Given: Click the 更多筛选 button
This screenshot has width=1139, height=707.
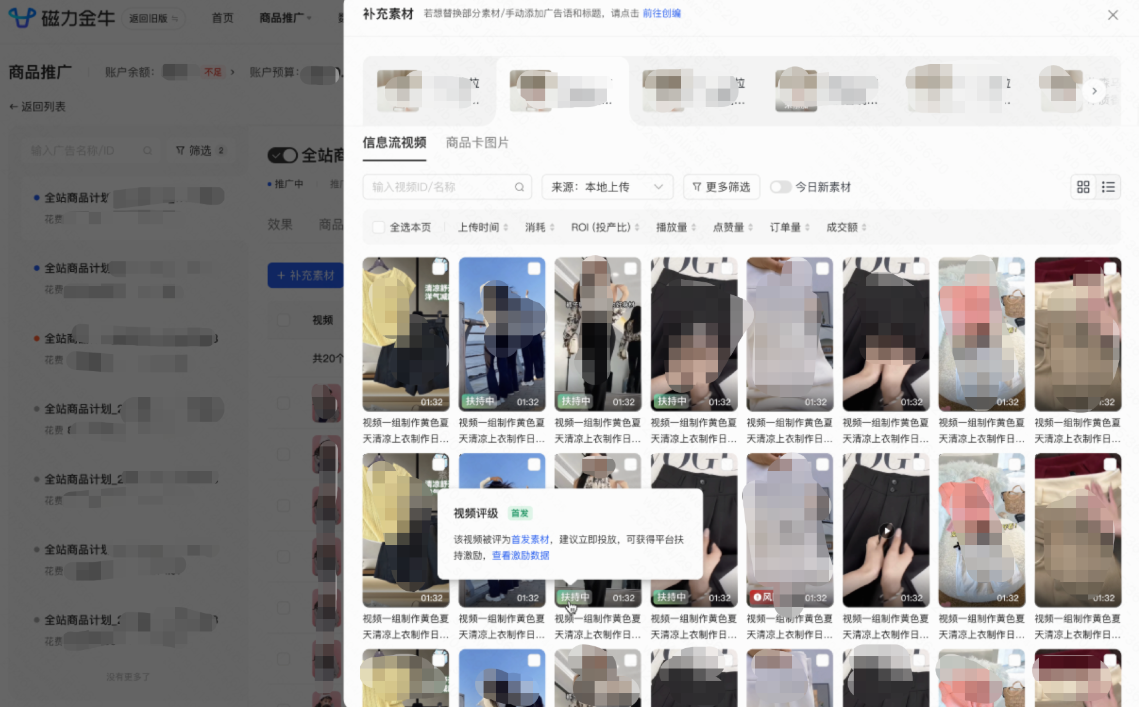Looking at the screenshot, I should 721,187.
